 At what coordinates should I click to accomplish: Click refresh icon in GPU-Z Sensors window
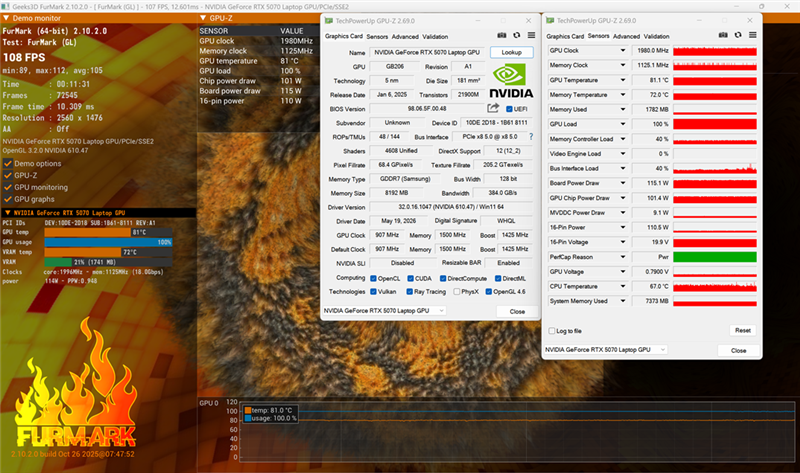pyautogui.click(x=738, y=35)
